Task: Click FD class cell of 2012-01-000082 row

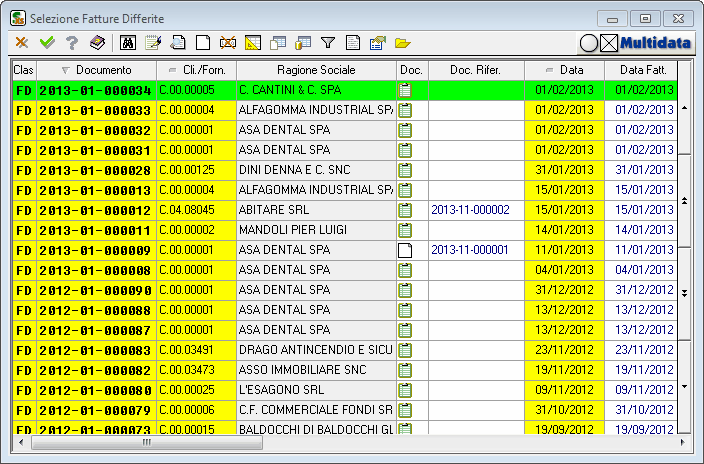Action: point(24,370)
